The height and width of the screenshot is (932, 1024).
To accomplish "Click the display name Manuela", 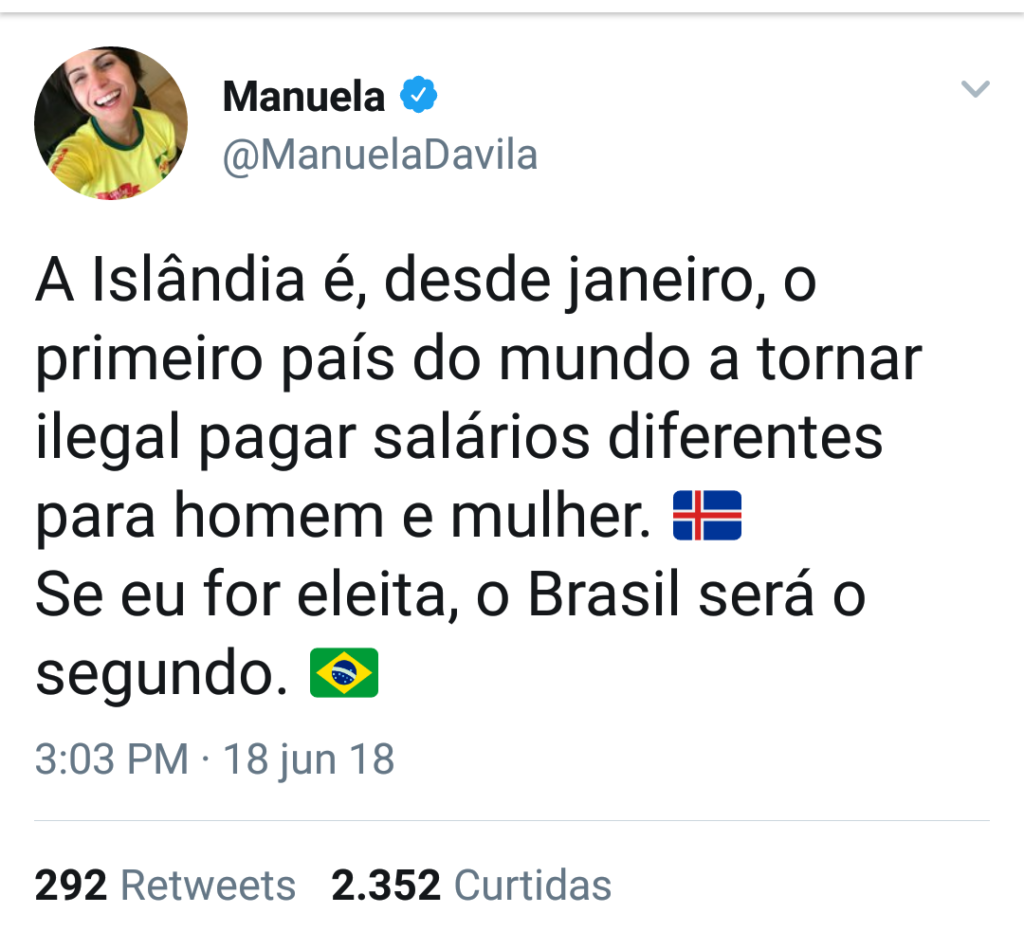I will click(x=303, y=97).
